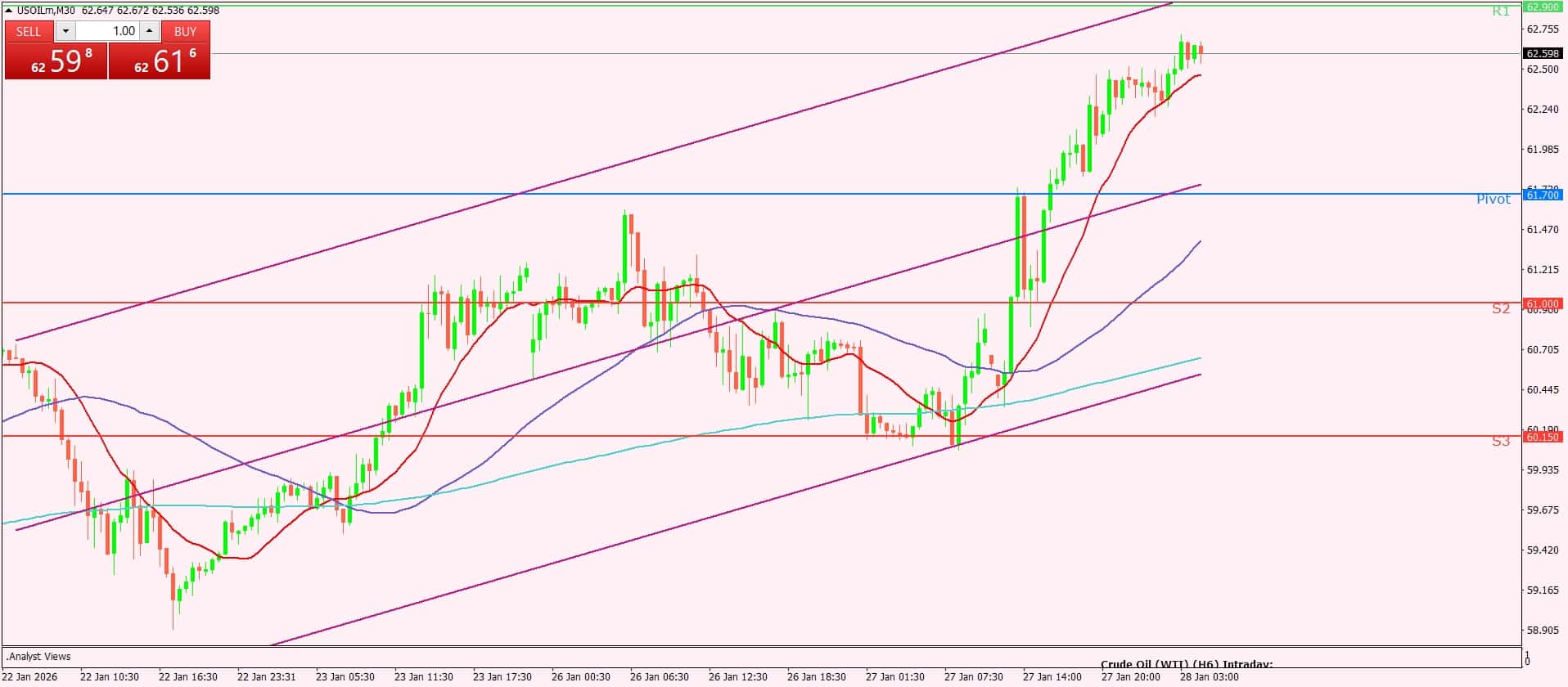Image resolution: width=1568 pixels, height=687 pixels.
Task: Click the 59.935 price axis value
Action: click(1543, 470)
